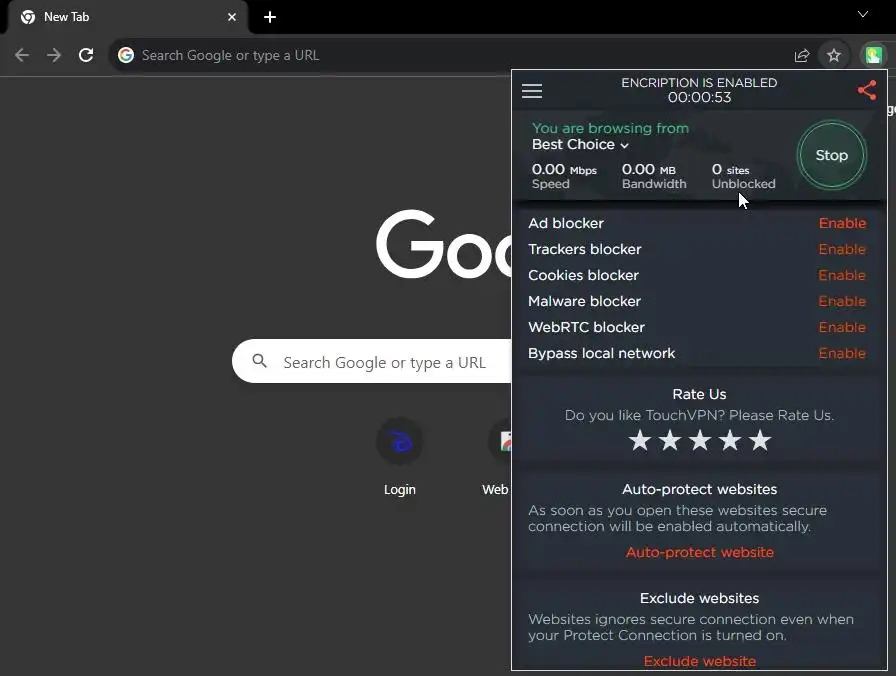The width and height of the screenshot is (896, 676).
Task: Click the Google icon in the address bar
Action: click(x=126, y=55)
